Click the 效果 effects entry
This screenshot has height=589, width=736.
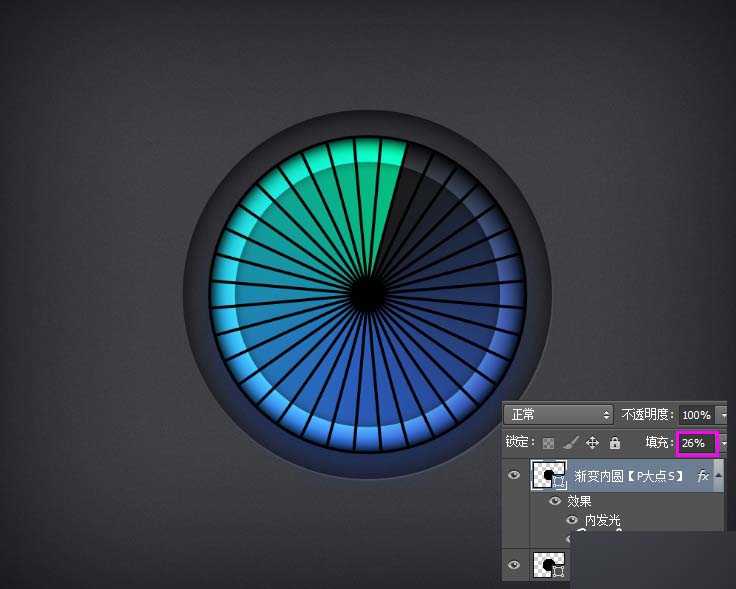[x=579, y=501]
